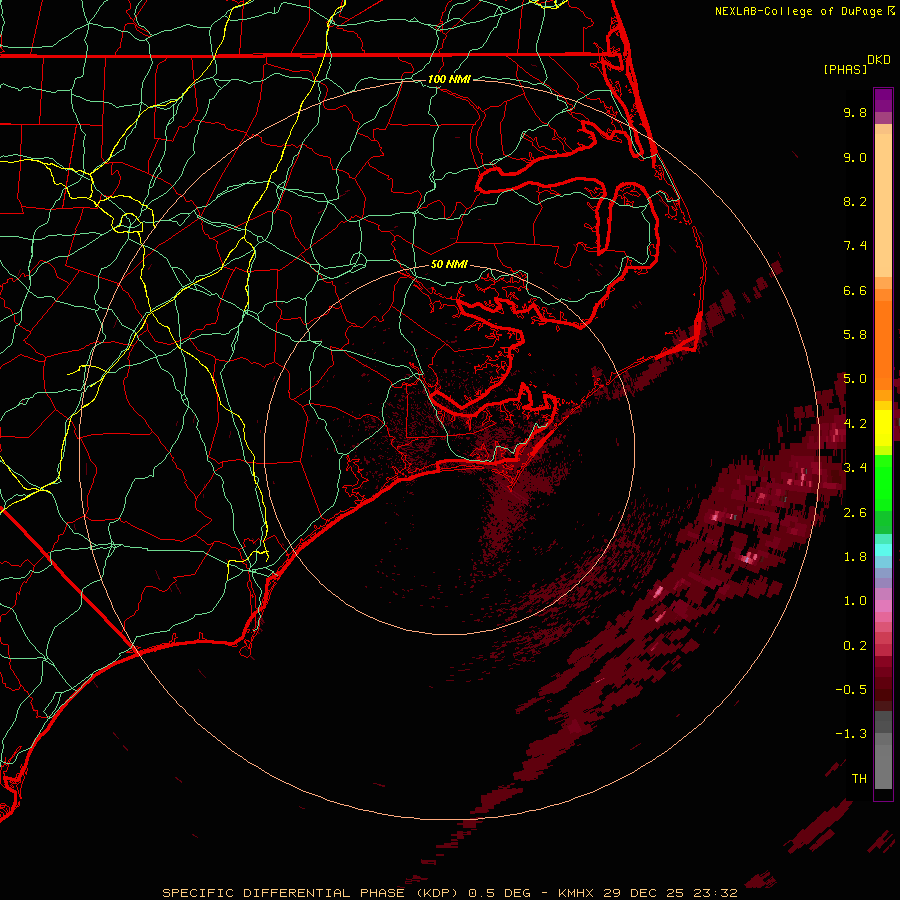900x900 pixels.
Task: Click the [PHAS] units label
Action: (845, 69)
